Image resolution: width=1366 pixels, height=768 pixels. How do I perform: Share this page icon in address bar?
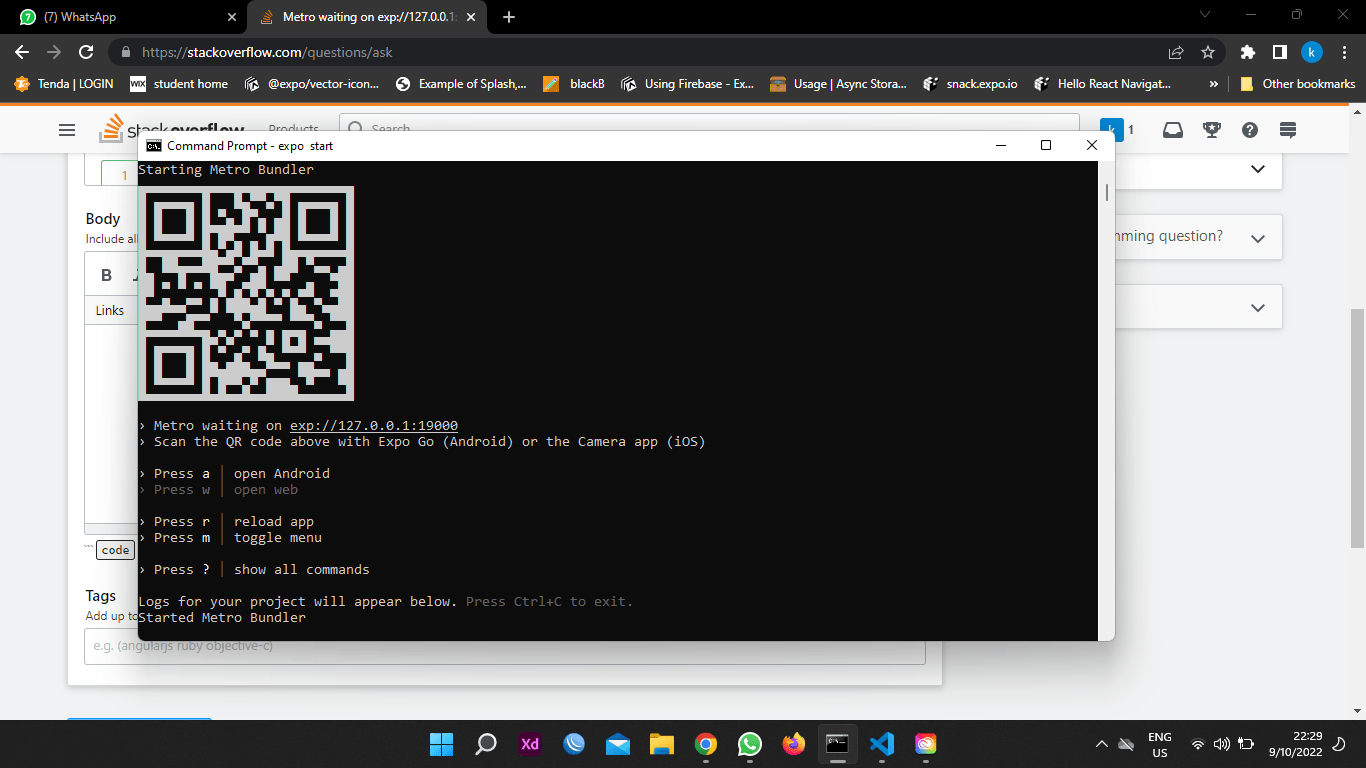pyautogui.click(x=1176, y=52)
